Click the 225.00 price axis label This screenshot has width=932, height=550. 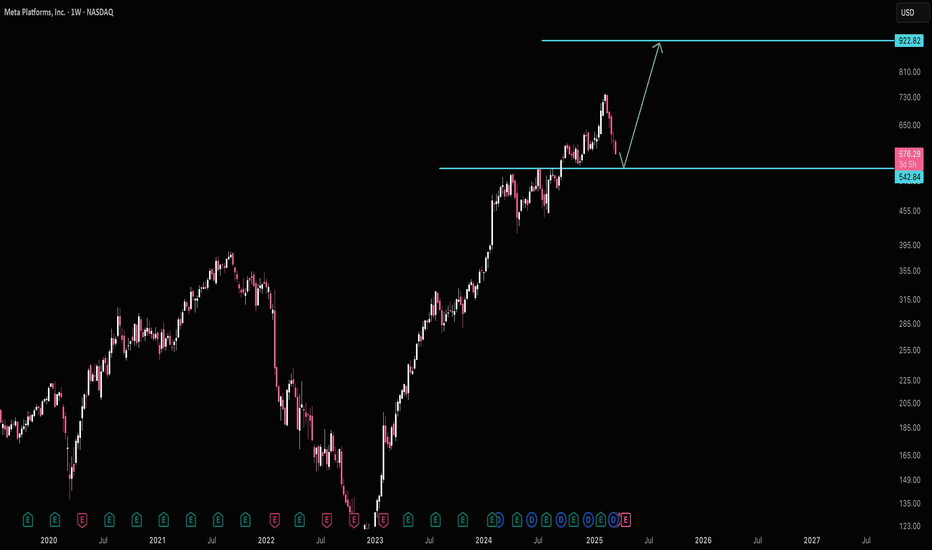point(909,381)
